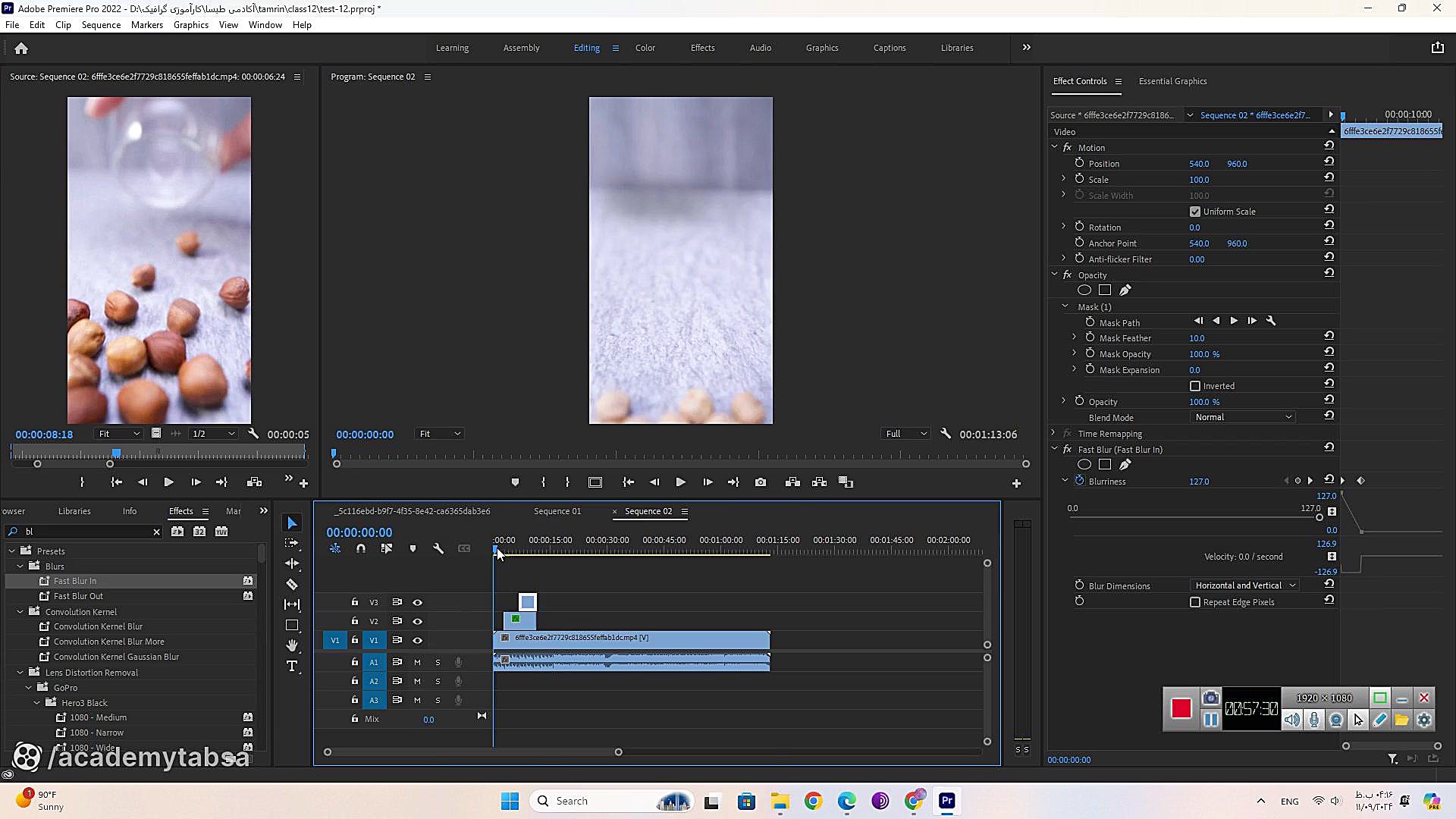The image size is (1456, 819).
Task: Select the Rectangle tool
Action: pyautogui.click(x=292, y=626)
